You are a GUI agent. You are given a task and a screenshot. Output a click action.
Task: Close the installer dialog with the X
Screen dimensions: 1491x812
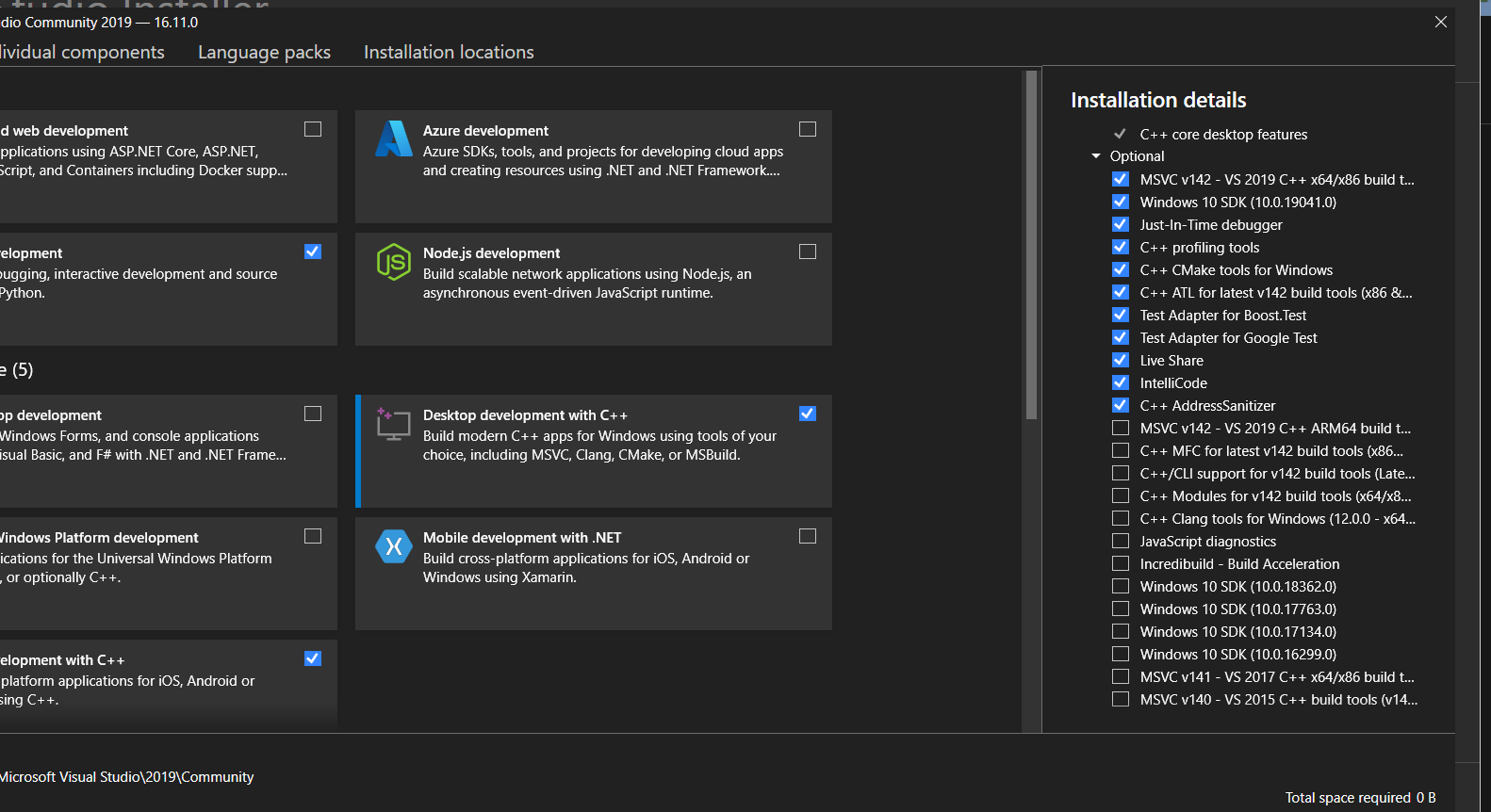[1440, 22]
